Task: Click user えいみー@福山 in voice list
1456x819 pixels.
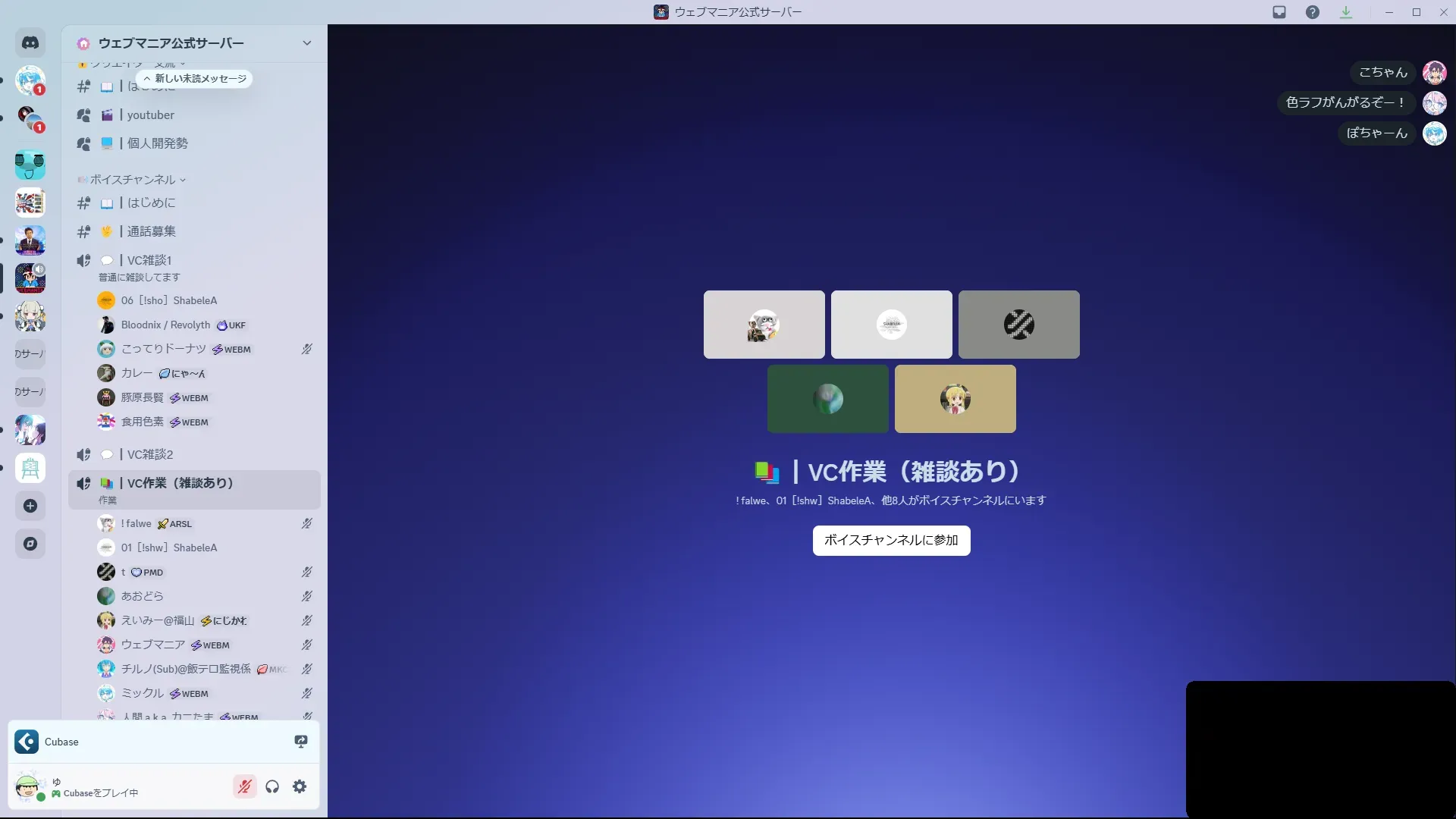Action: coord(158,620)
